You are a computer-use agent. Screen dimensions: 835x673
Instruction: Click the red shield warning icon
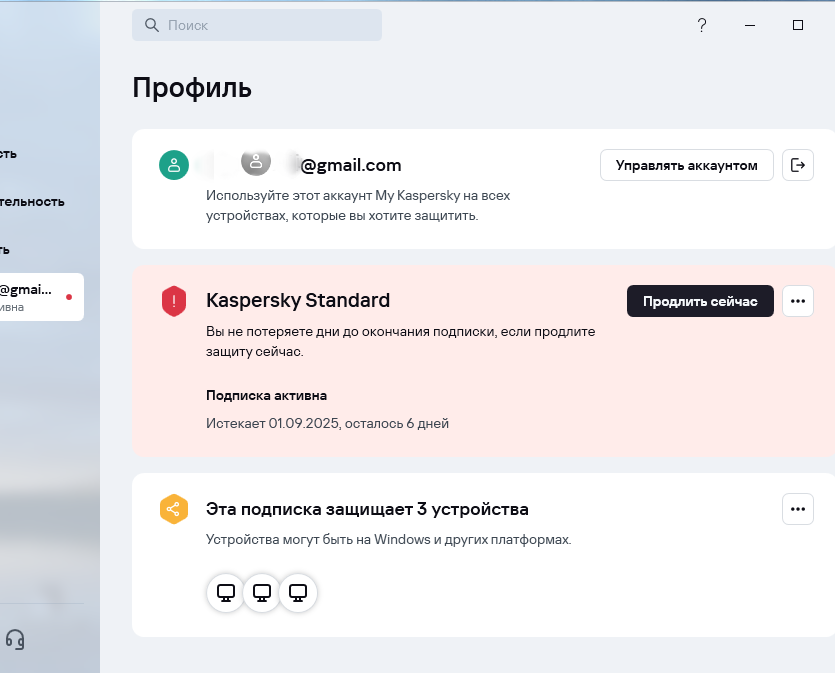174,301
